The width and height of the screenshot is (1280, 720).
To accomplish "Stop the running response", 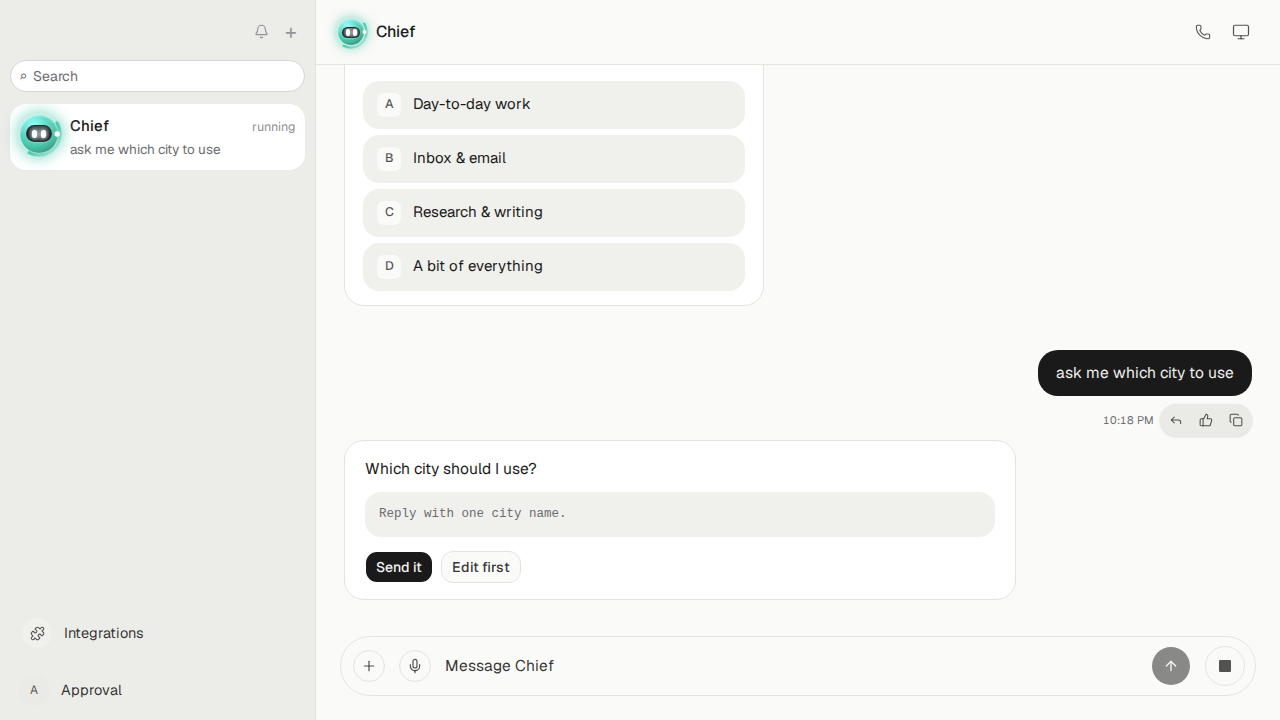I will [1225, 666].
